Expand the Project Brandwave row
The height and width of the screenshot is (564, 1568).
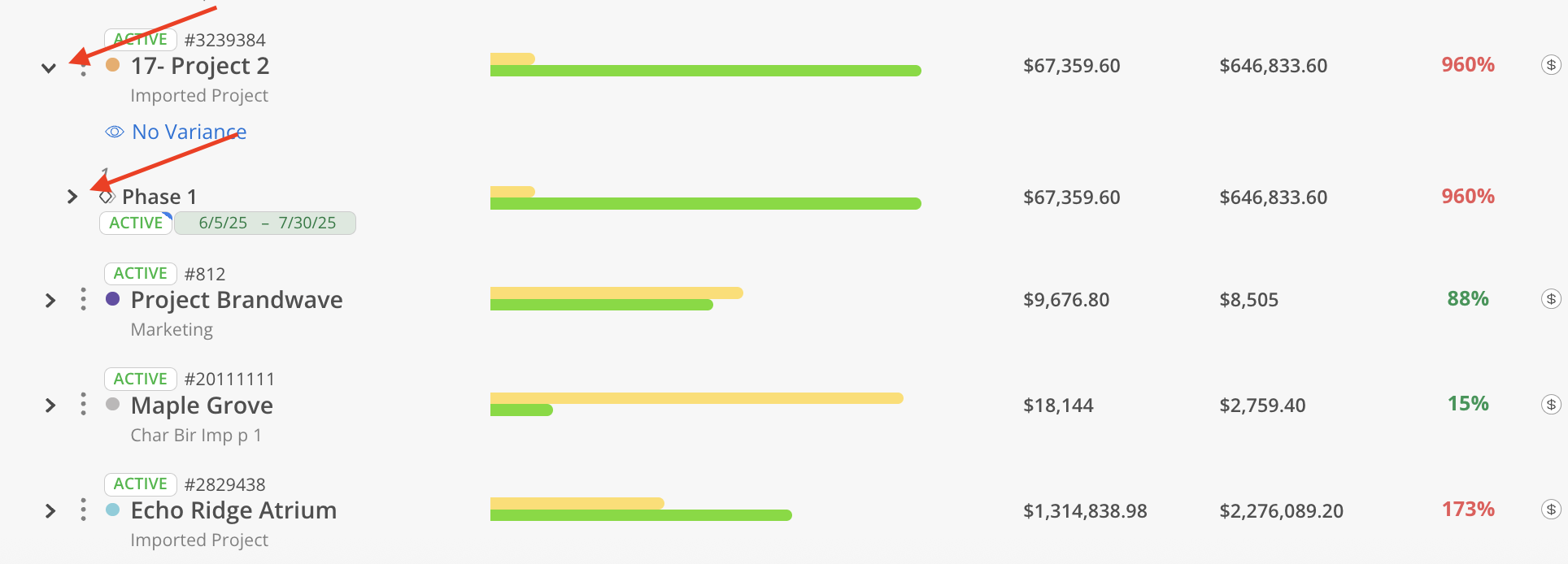pyautogui.click(x=50, y=301)
